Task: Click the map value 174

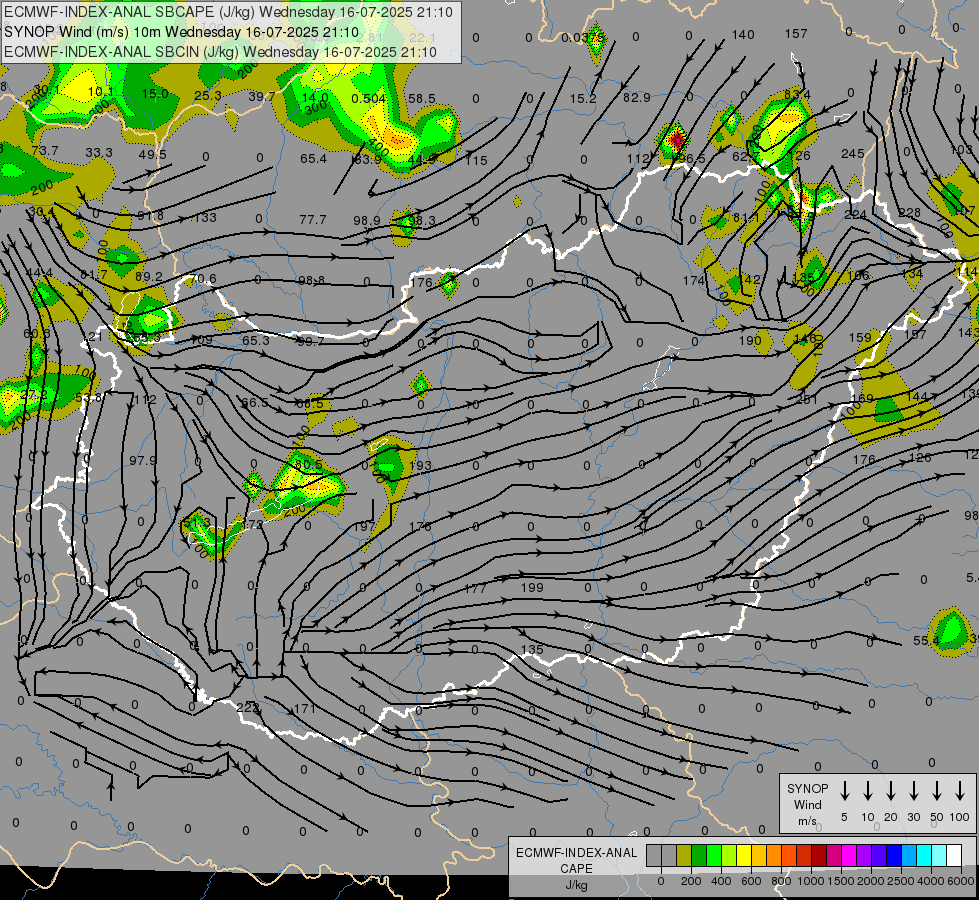Action: 694,280
